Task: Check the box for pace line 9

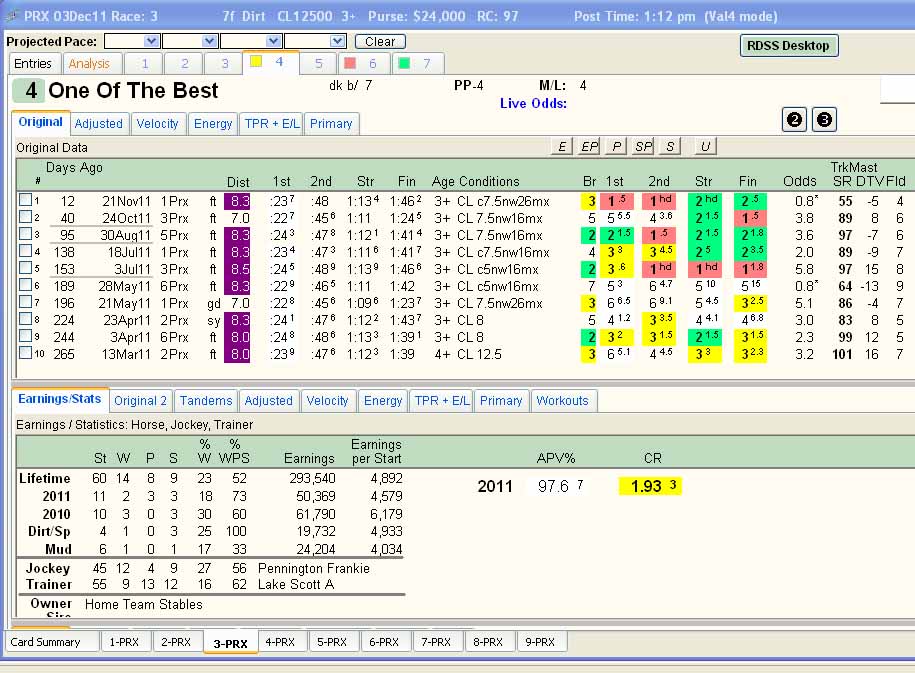Action: click(25, 336)
